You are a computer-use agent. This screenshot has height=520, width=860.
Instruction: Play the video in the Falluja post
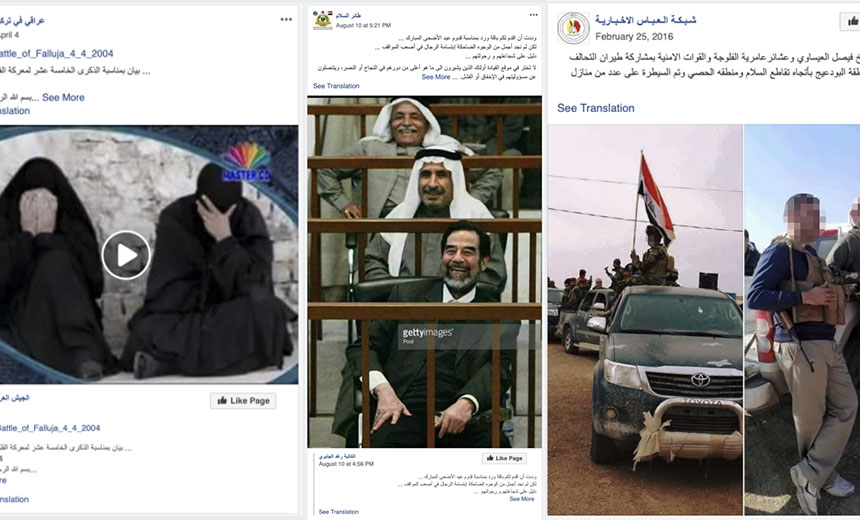click(126, 255)
